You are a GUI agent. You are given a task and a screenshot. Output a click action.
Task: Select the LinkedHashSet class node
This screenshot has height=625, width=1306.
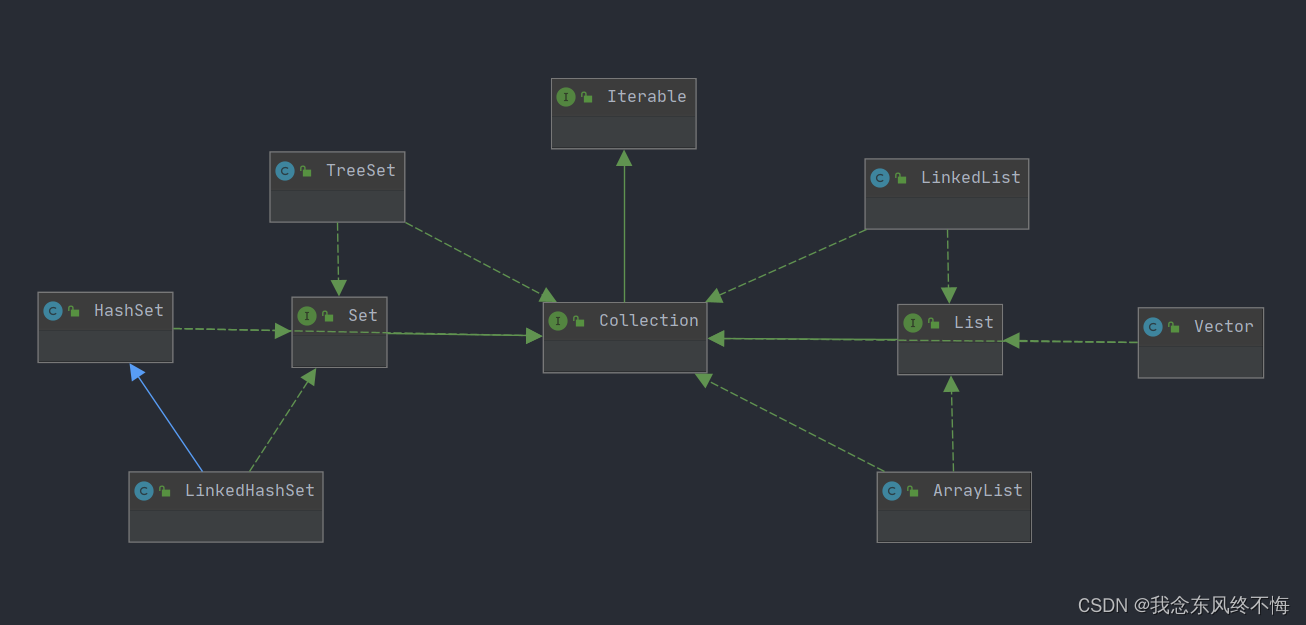point(226,505)
